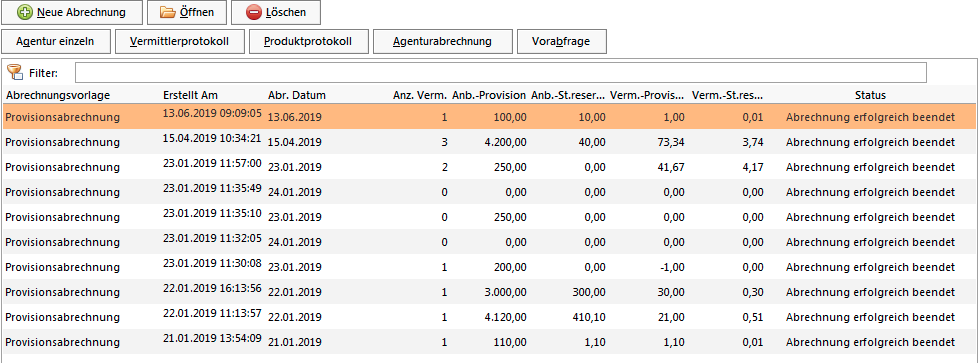Screen dimensions: 979x363
Task: Select the row created 21.01.2019 13:54:09
Action: point(489,342)
